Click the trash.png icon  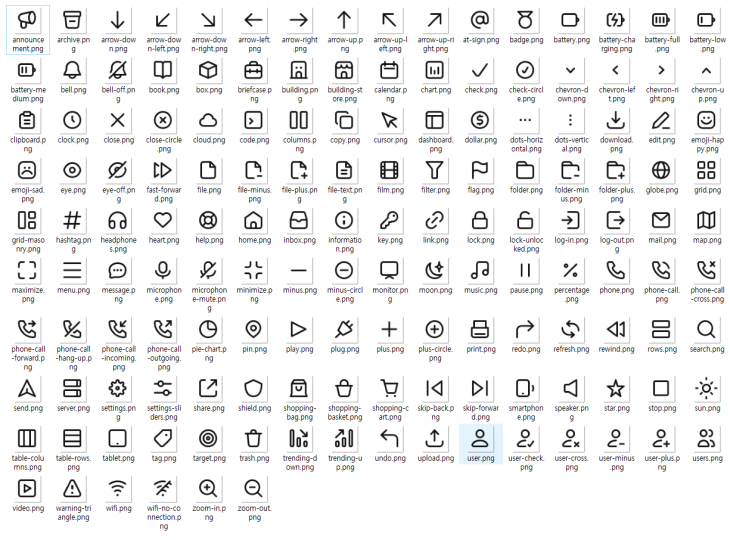pyautogui.click(x=253, y=439)
